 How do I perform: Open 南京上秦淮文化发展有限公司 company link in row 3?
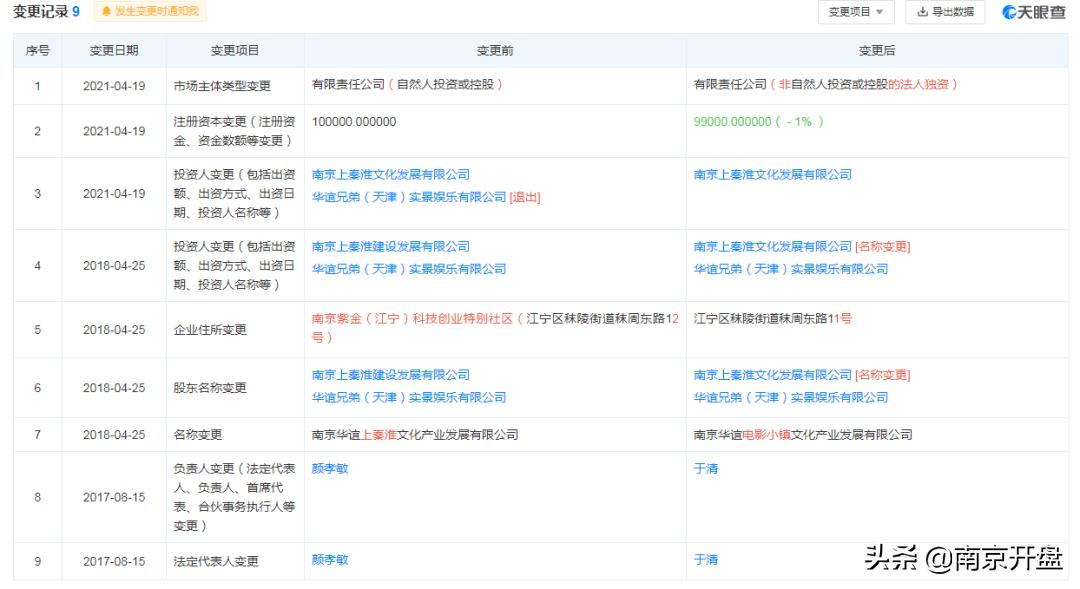pos(393,174)
